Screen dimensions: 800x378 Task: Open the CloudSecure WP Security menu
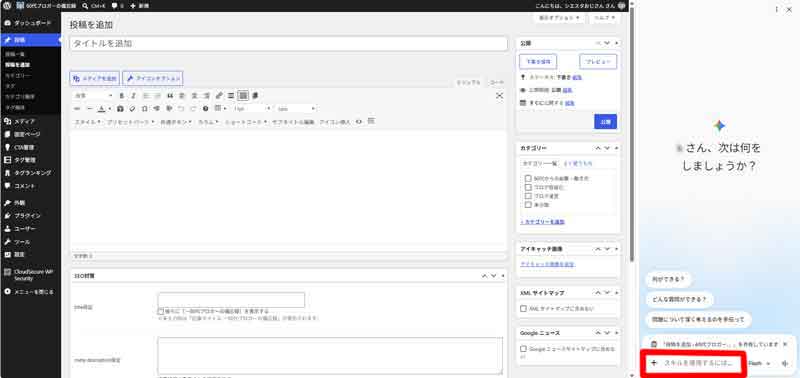(x=31, y=275)
